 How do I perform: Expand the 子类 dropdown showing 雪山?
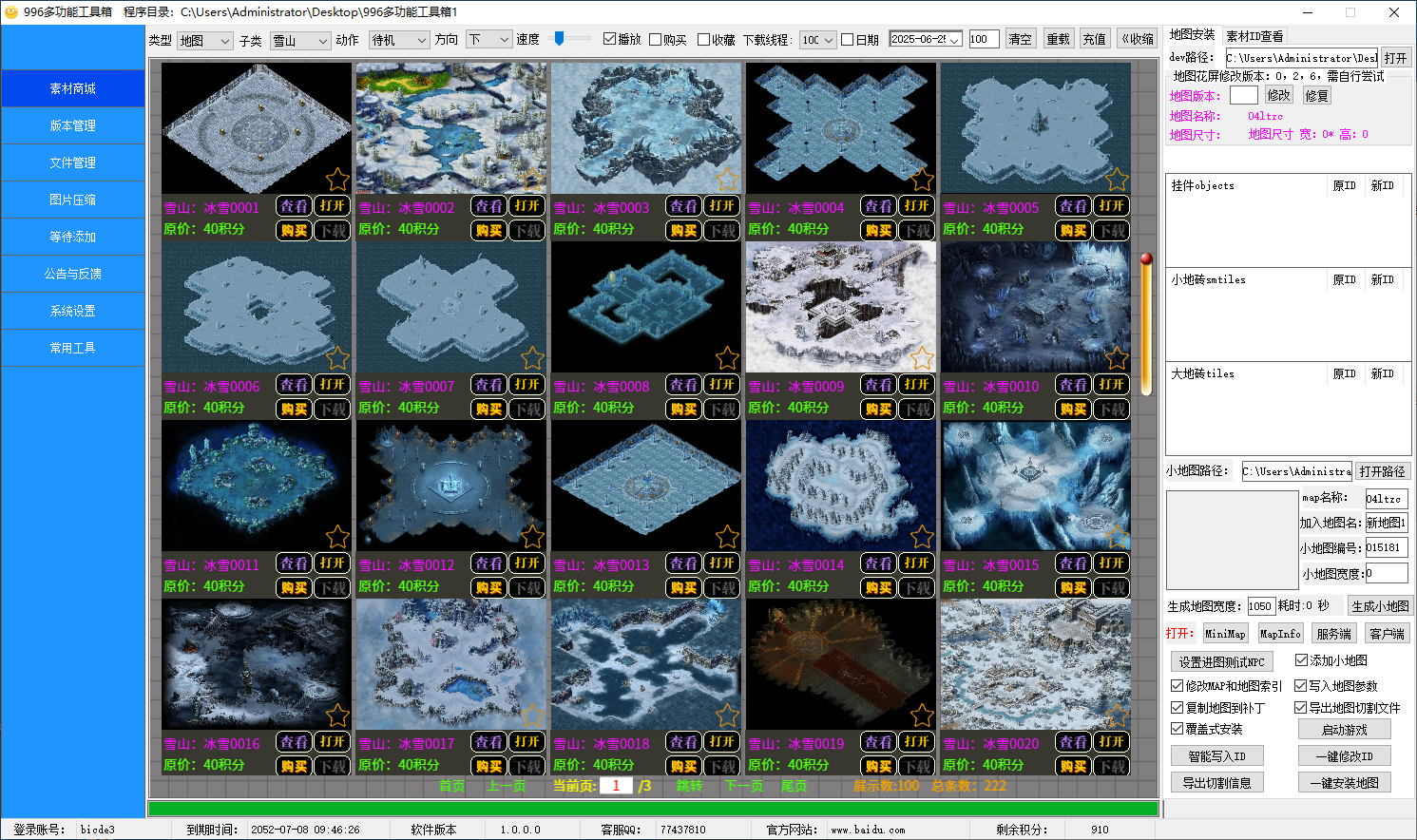coord(299,40)
